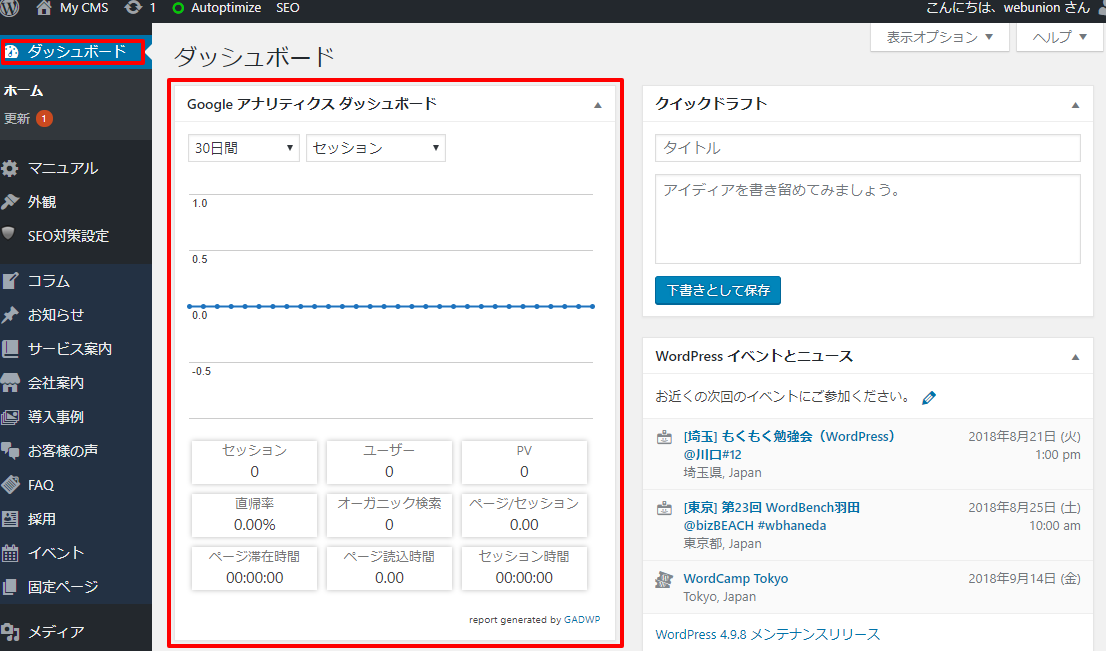
Task: Click the 導入事例 images icon
Action: pos(10,417)
